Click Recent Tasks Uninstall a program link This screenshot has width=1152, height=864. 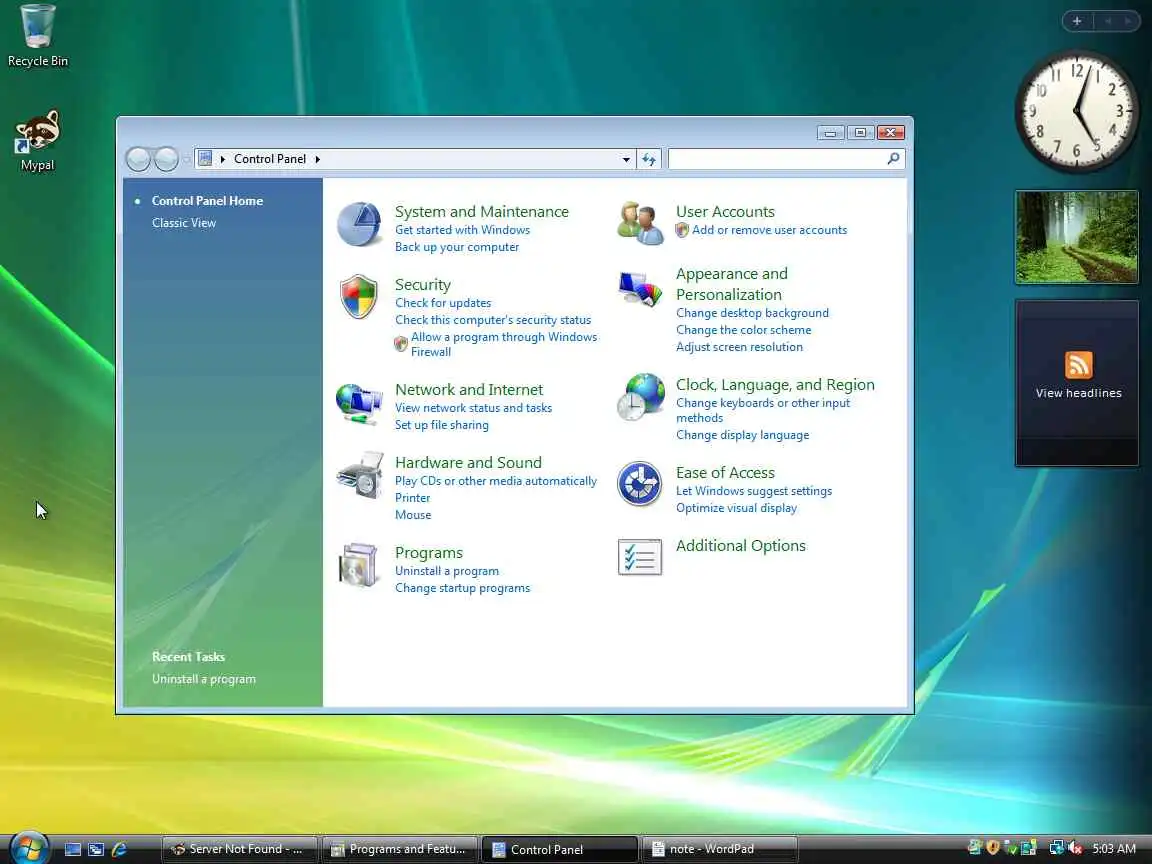pos(204,679)
